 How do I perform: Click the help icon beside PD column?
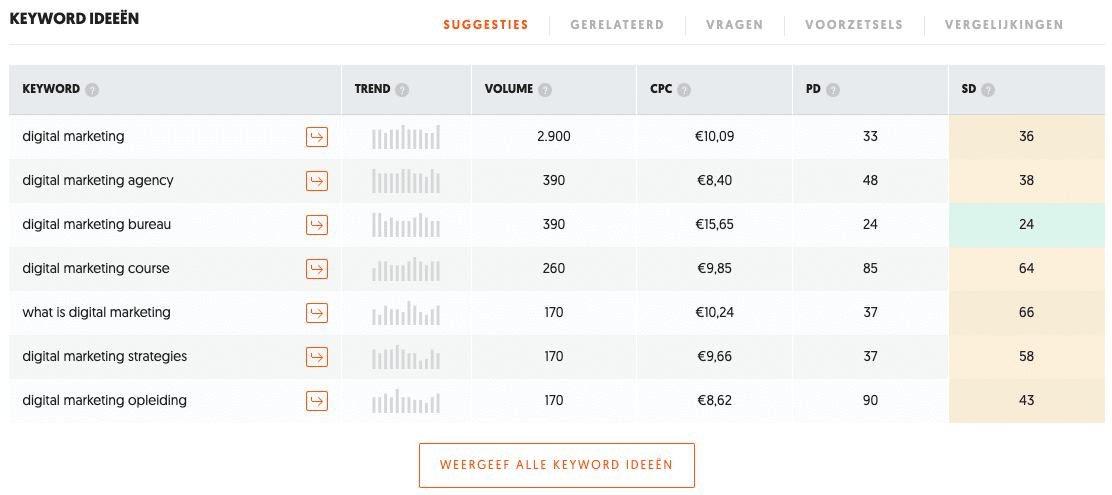(833, 90)
